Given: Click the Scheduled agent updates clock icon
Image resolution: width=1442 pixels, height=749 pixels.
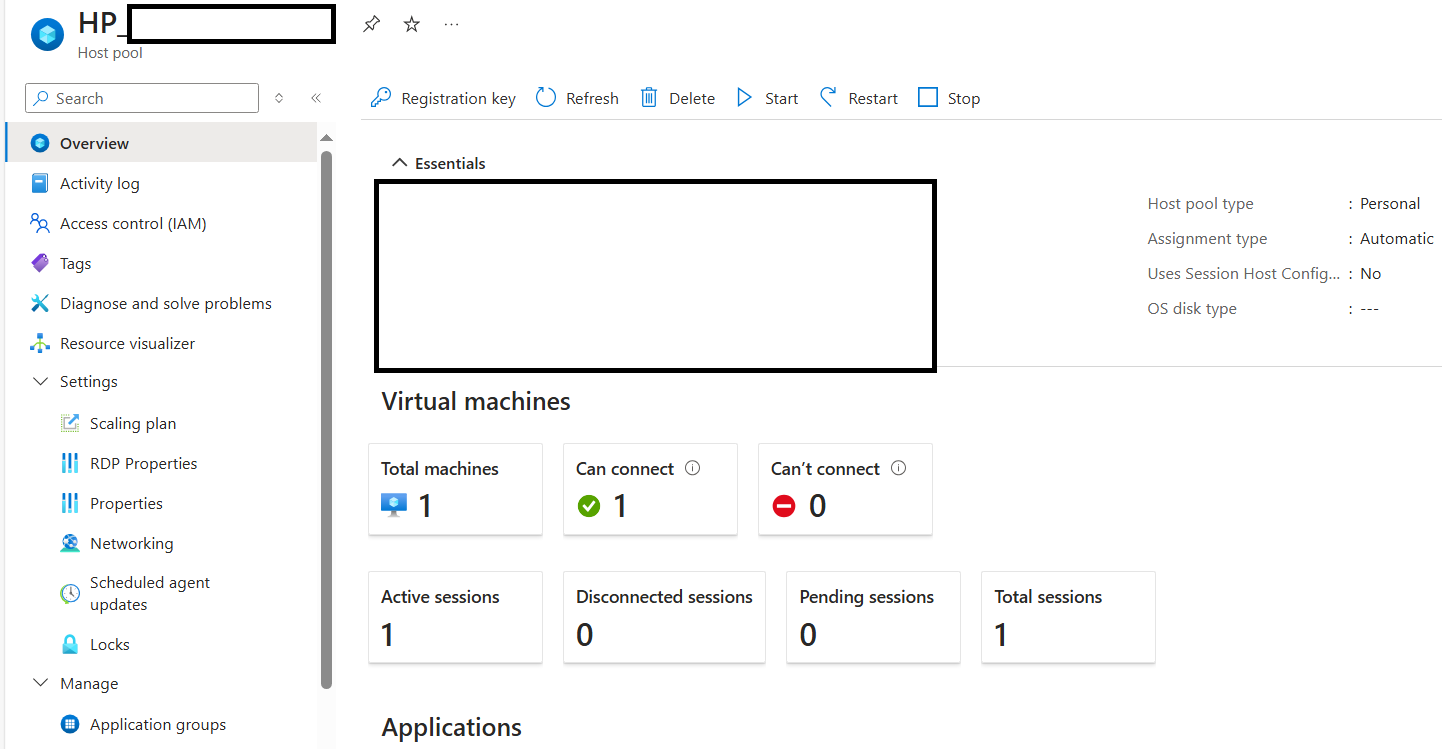Looking at the screenshot, I should pos(70,593).
